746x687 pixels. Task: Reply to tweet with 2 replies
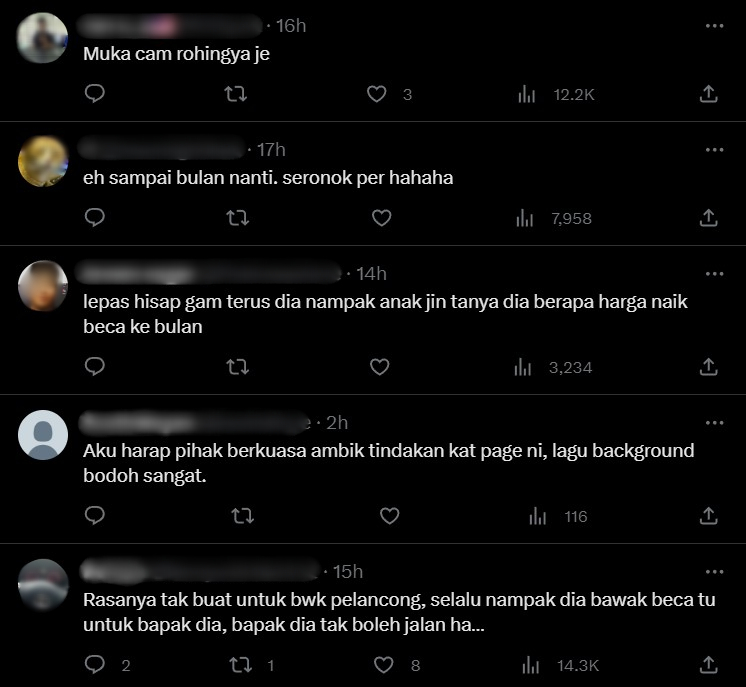point(95,665)
